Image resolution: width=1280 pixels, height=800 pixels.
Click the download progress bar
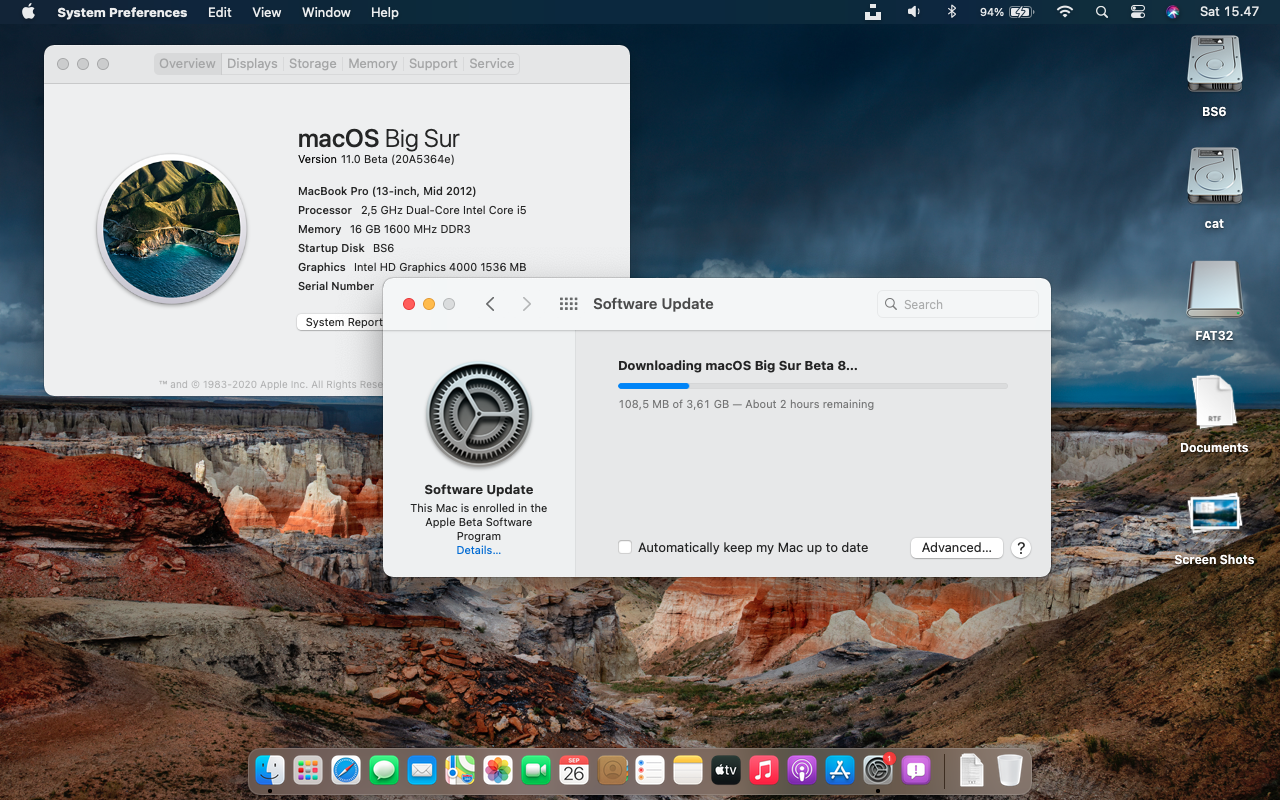(813, 385)
